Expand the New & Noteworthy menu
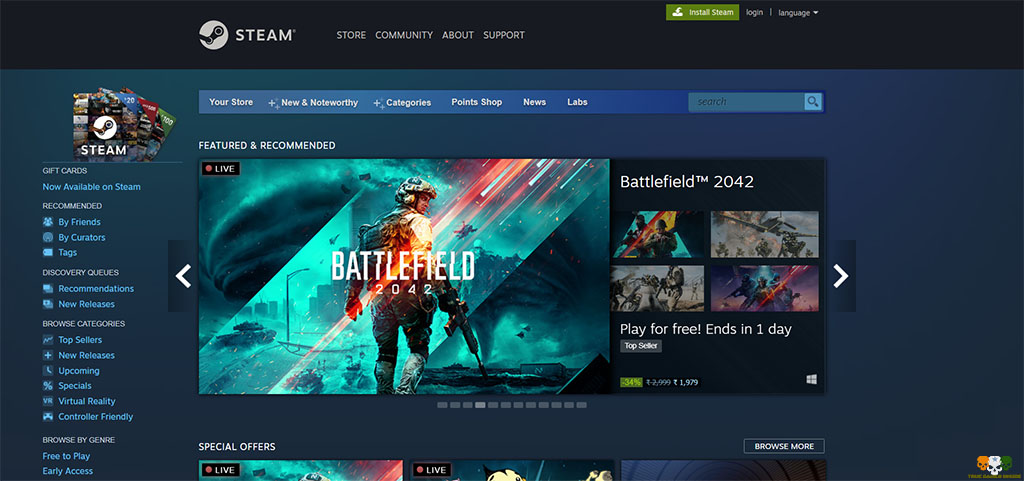This screenshot has height=481, width=1024. tap(313, 102)
